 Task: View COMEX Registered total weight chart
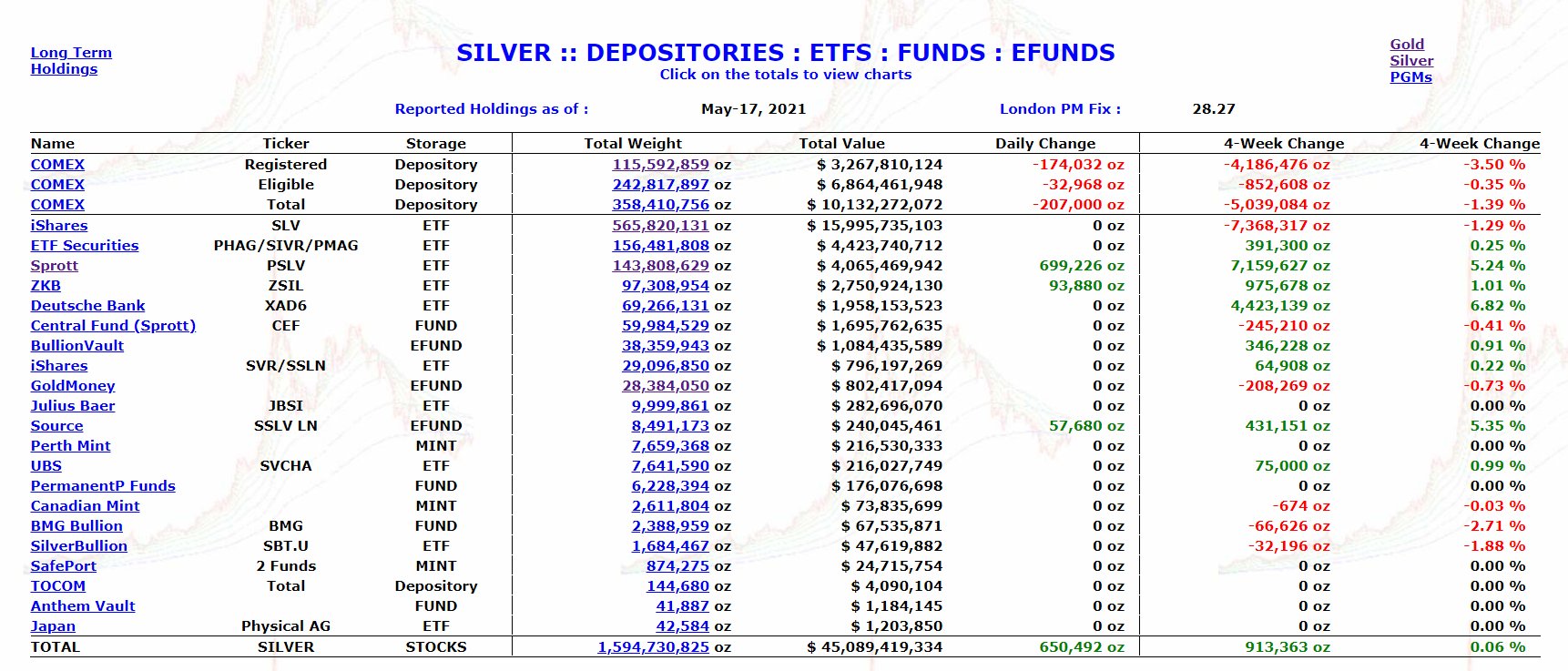point(660,165)
